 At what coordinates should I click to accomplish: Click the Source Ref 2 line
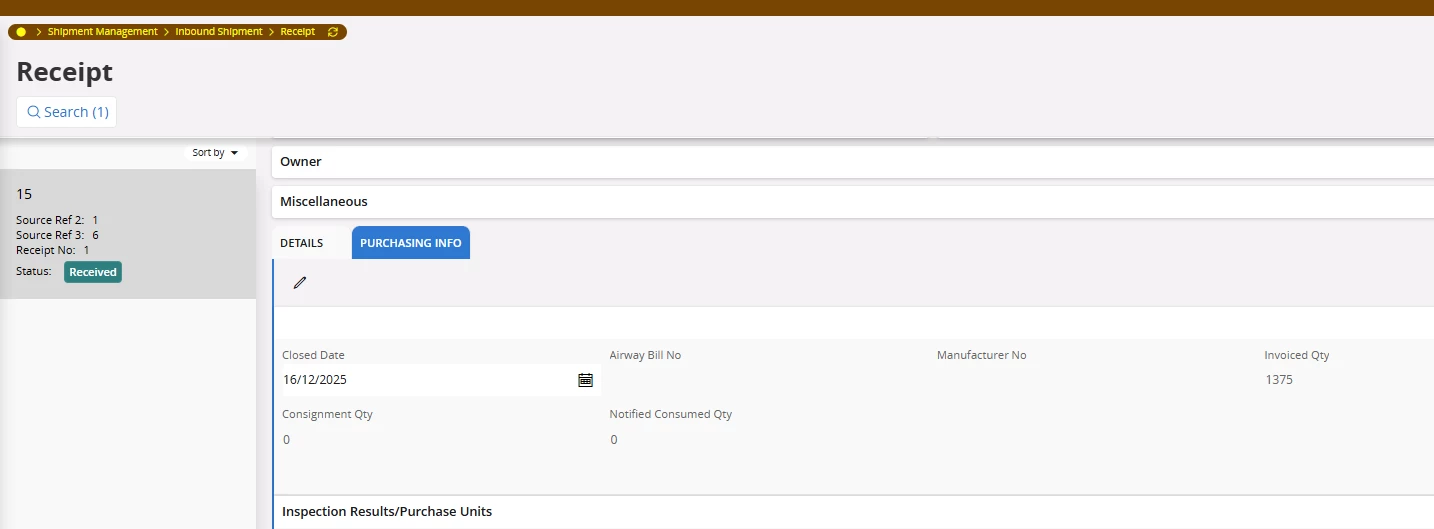click(57, 220)
